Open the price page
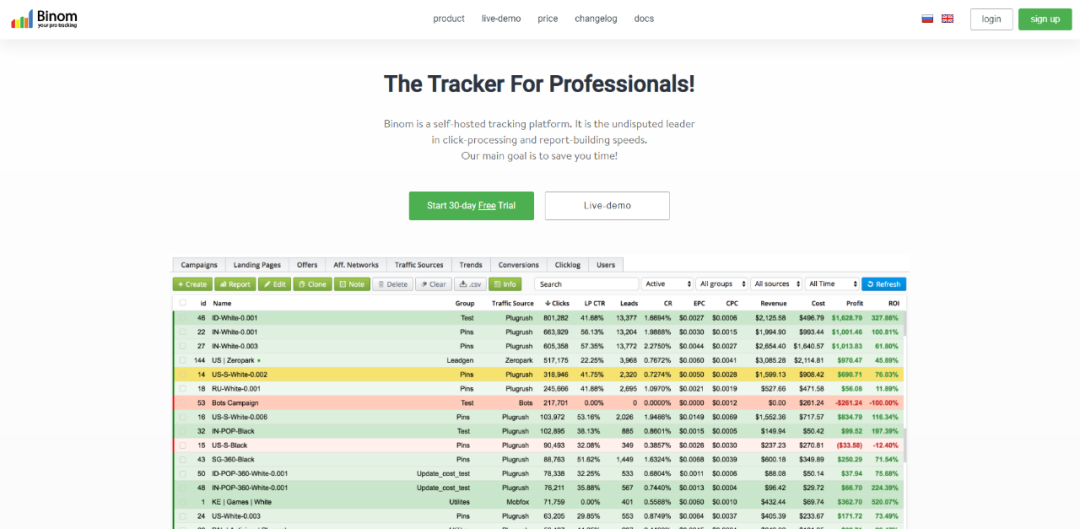The width and height of the screenshot is (1080, 529). point(548,19)
